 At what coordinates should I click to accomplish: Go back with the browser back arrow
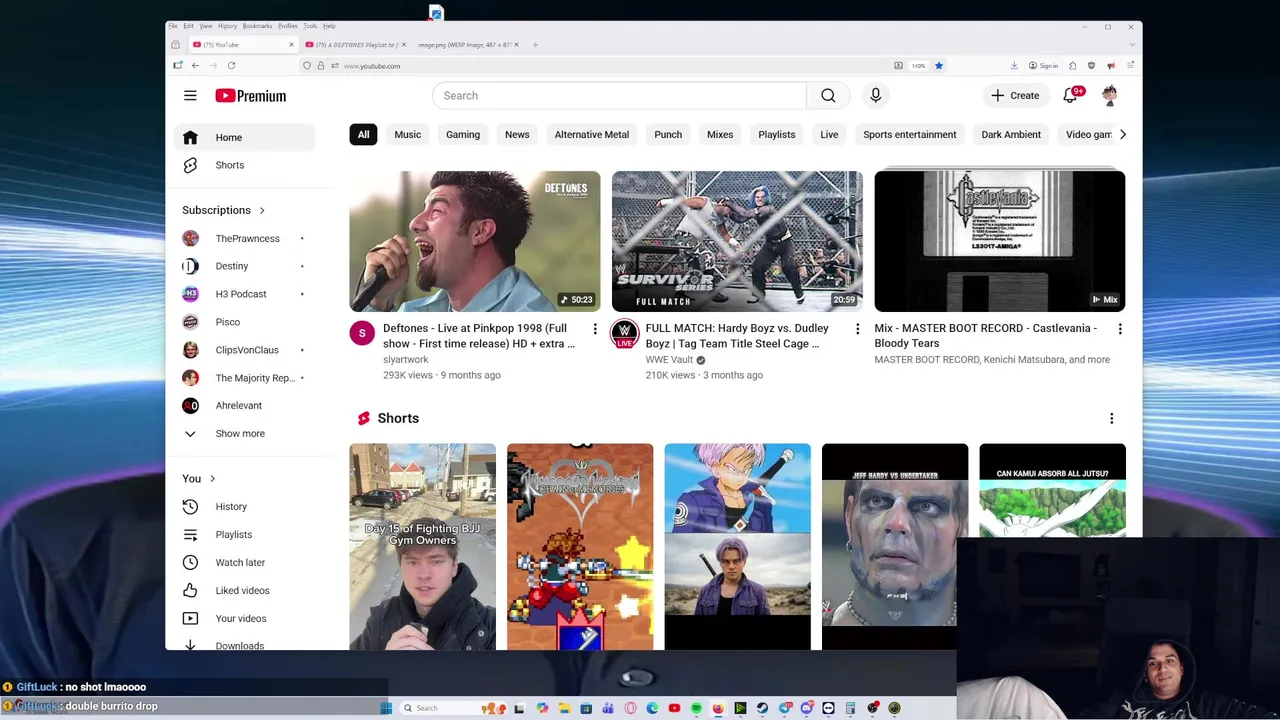[196, 65]
